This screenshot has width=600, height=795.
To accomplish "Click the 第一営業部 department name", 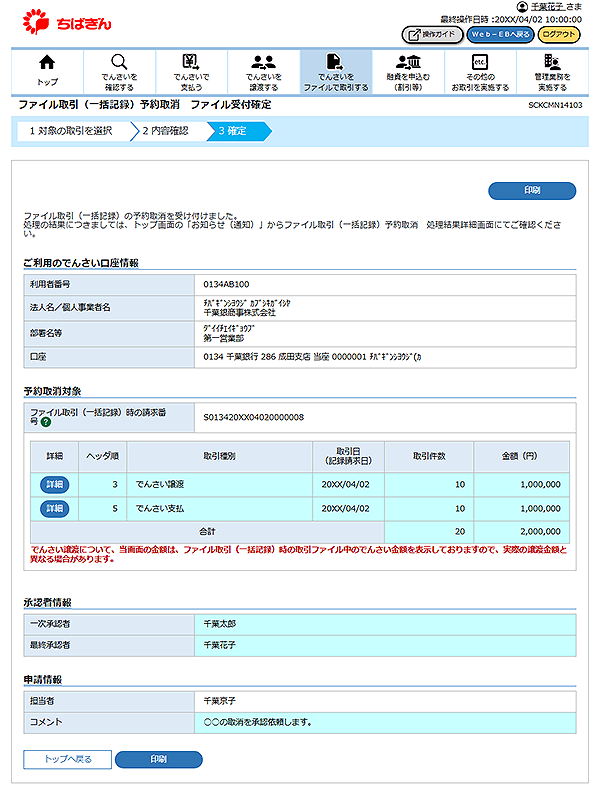I will [x=224, y=338].
